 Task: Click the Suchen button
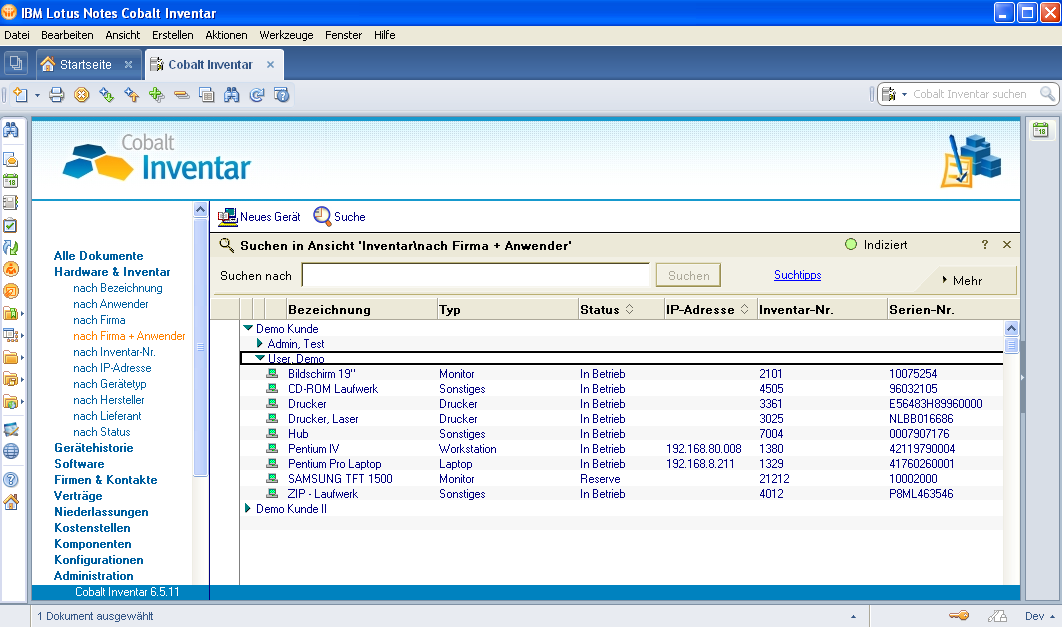(x=688, y=276)
